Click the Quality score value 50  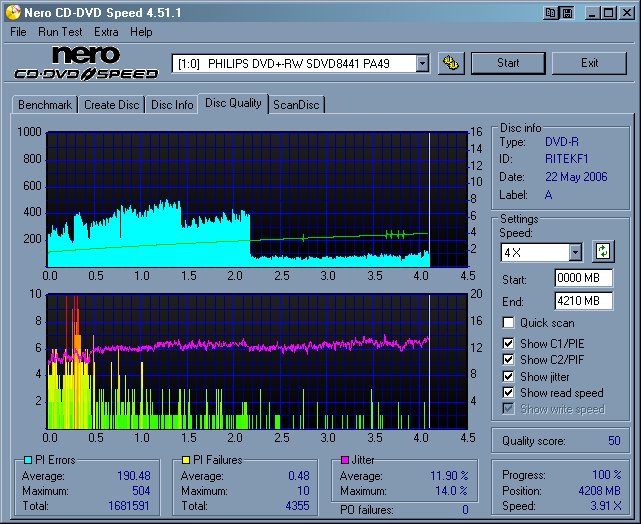(x=614, y=441)
